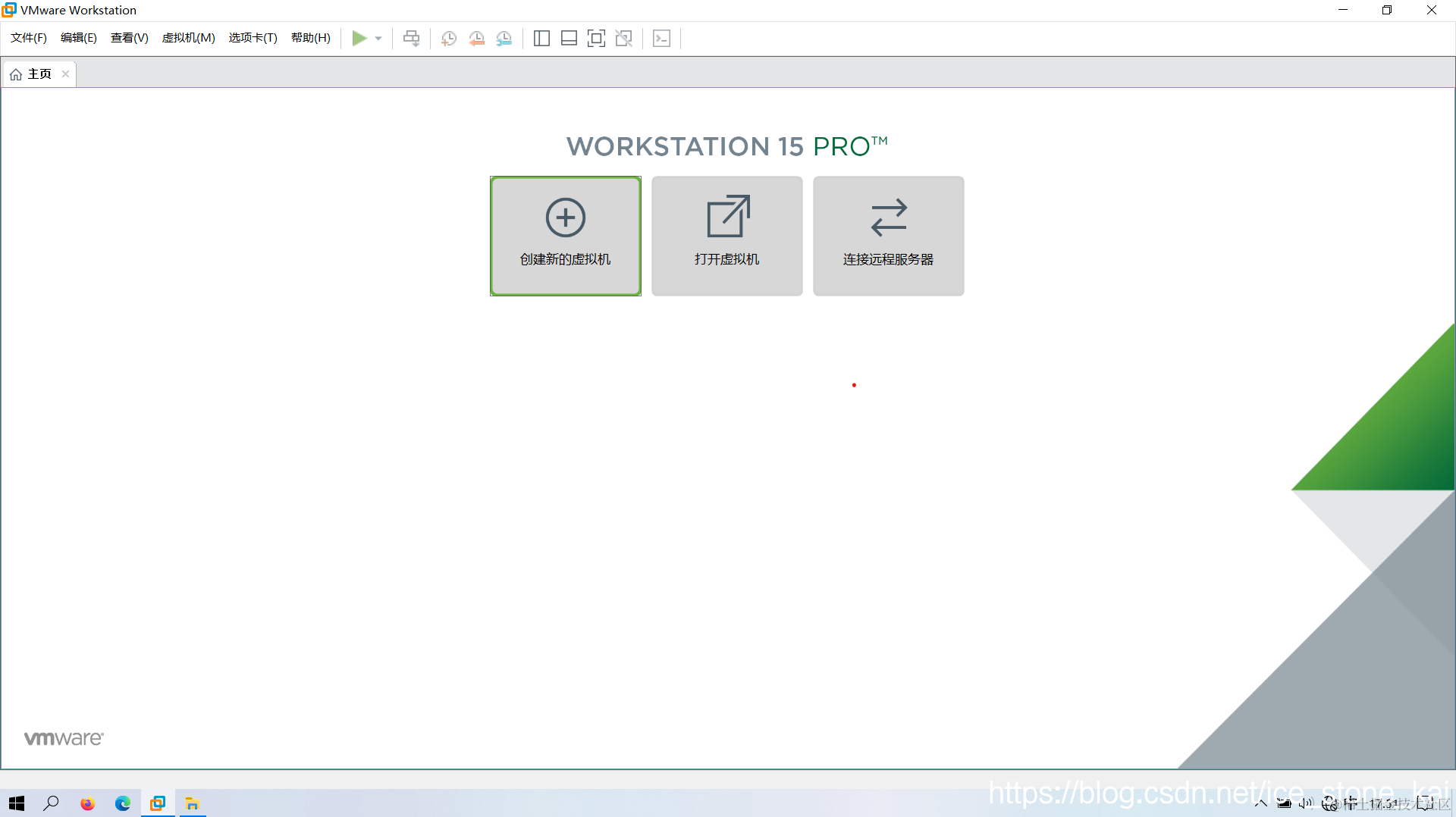Open the 选项卡(T) menu
This screenshot has width=1456, height=817.
253,38
